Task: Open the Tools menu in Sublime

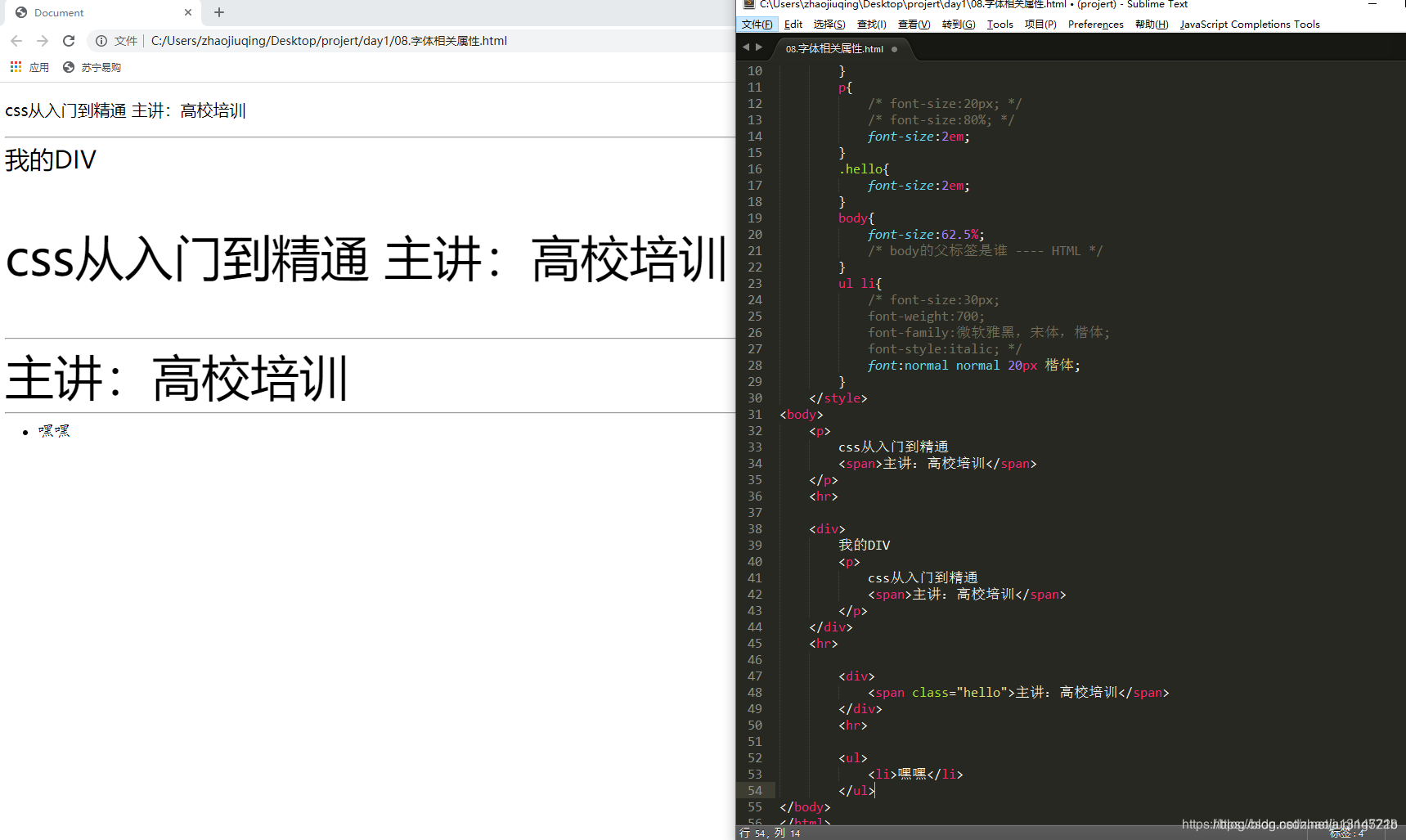Action: [999, 25]
